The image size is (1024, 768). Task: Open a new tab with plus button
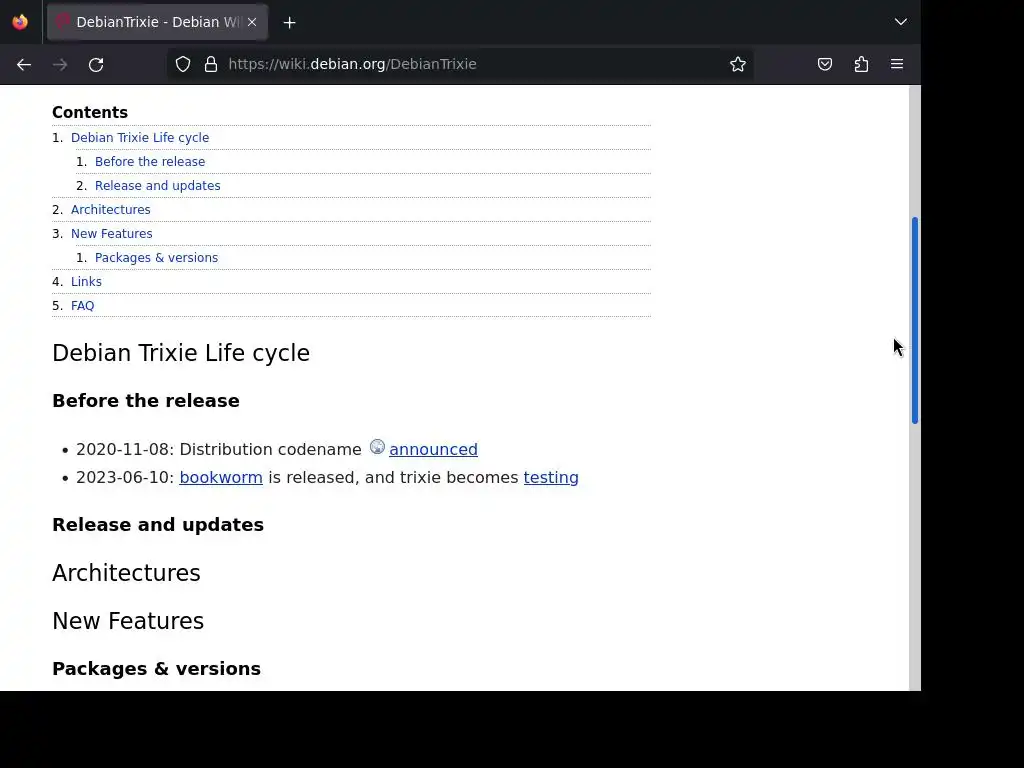(x=289, y=23)
